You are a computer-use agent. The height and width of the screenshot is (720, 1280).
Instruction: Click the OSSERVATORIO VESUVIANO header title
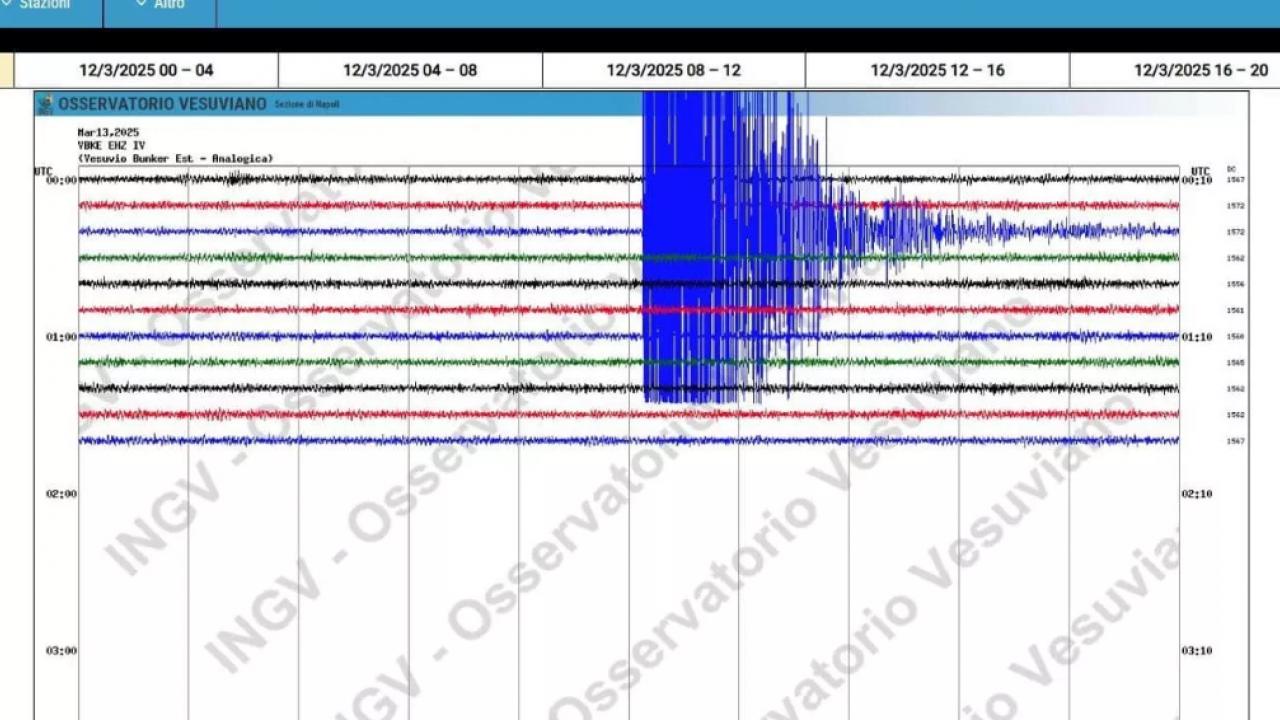click(x=162, y=104)
